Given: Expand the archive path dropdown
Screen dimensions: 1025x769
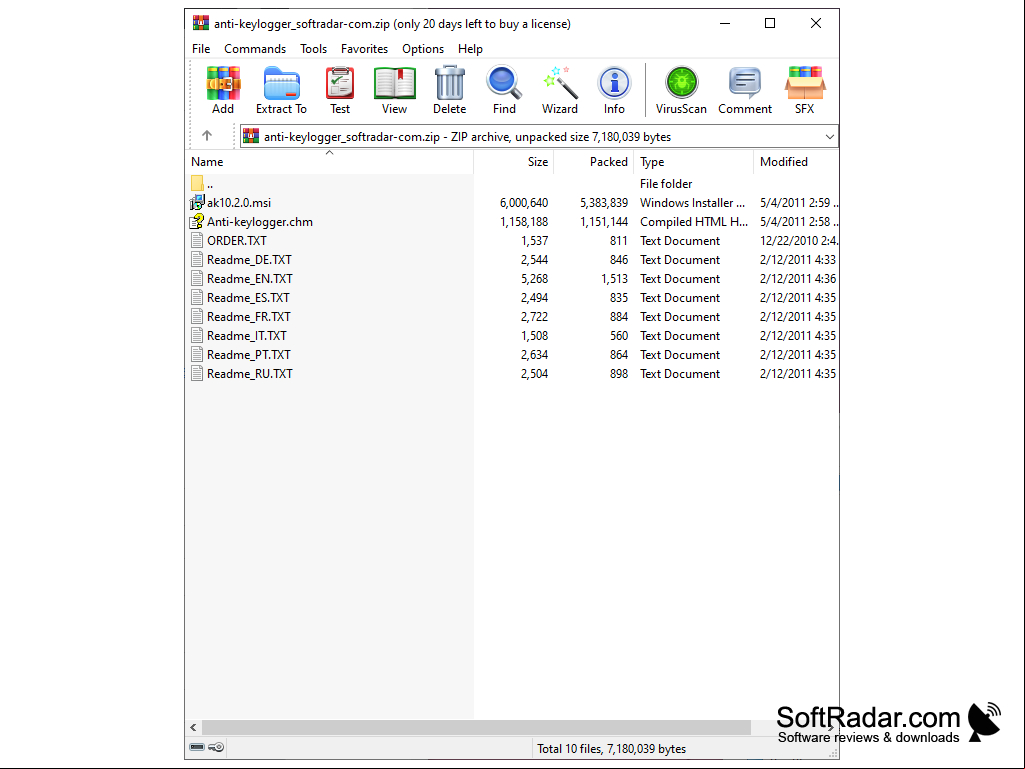Looking at the screenshot, I should [830, 137].
